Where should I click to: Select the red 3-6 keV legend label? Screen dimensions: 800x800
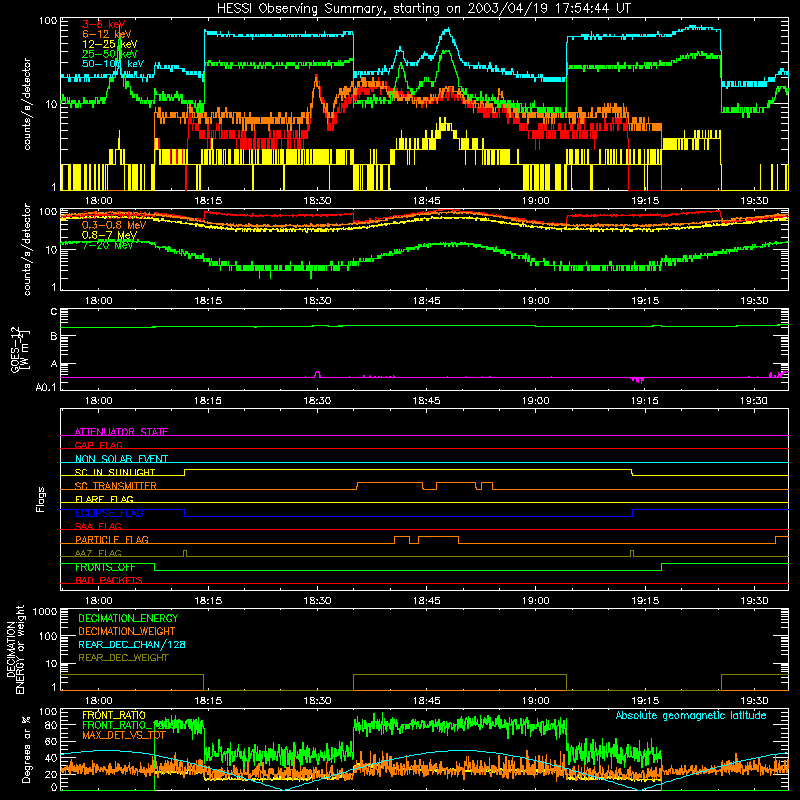103,24
